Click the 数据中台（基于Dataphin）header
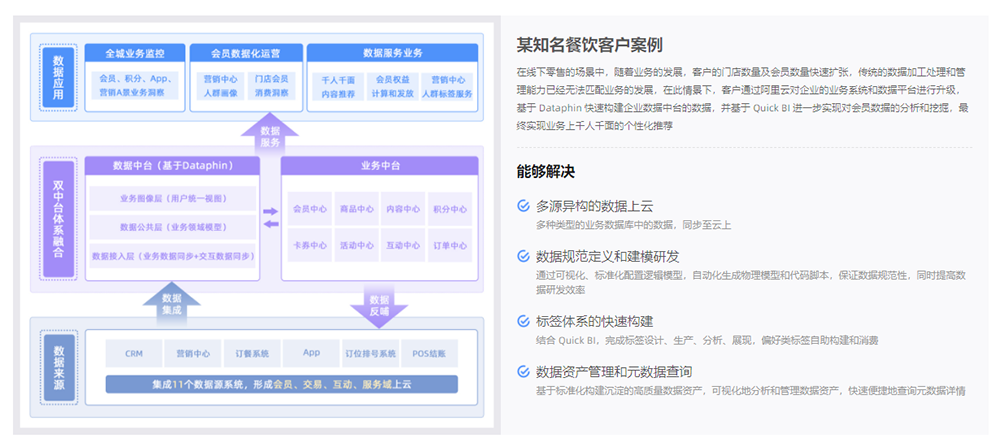This screenshot has height=447, width=1000. [172, 166]
